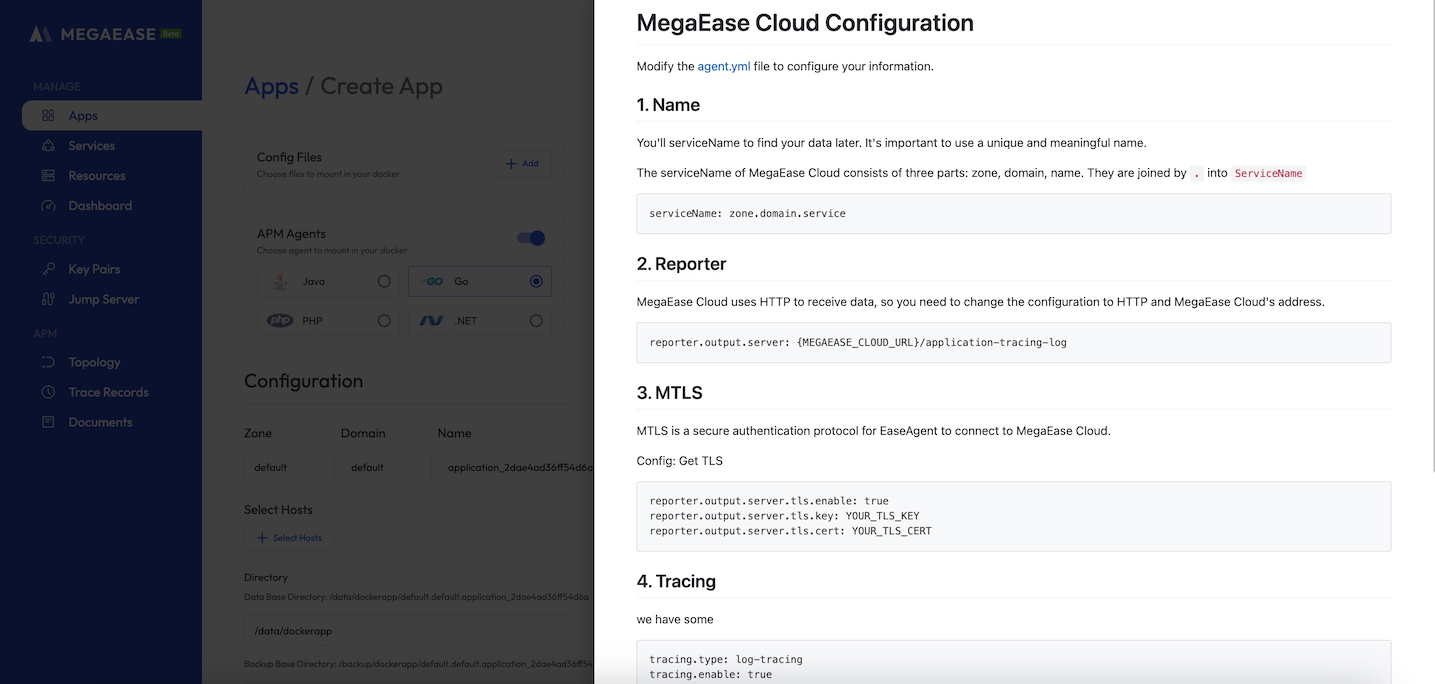
Task: Click the Beta badge by the logo
Action: [171, 33]
